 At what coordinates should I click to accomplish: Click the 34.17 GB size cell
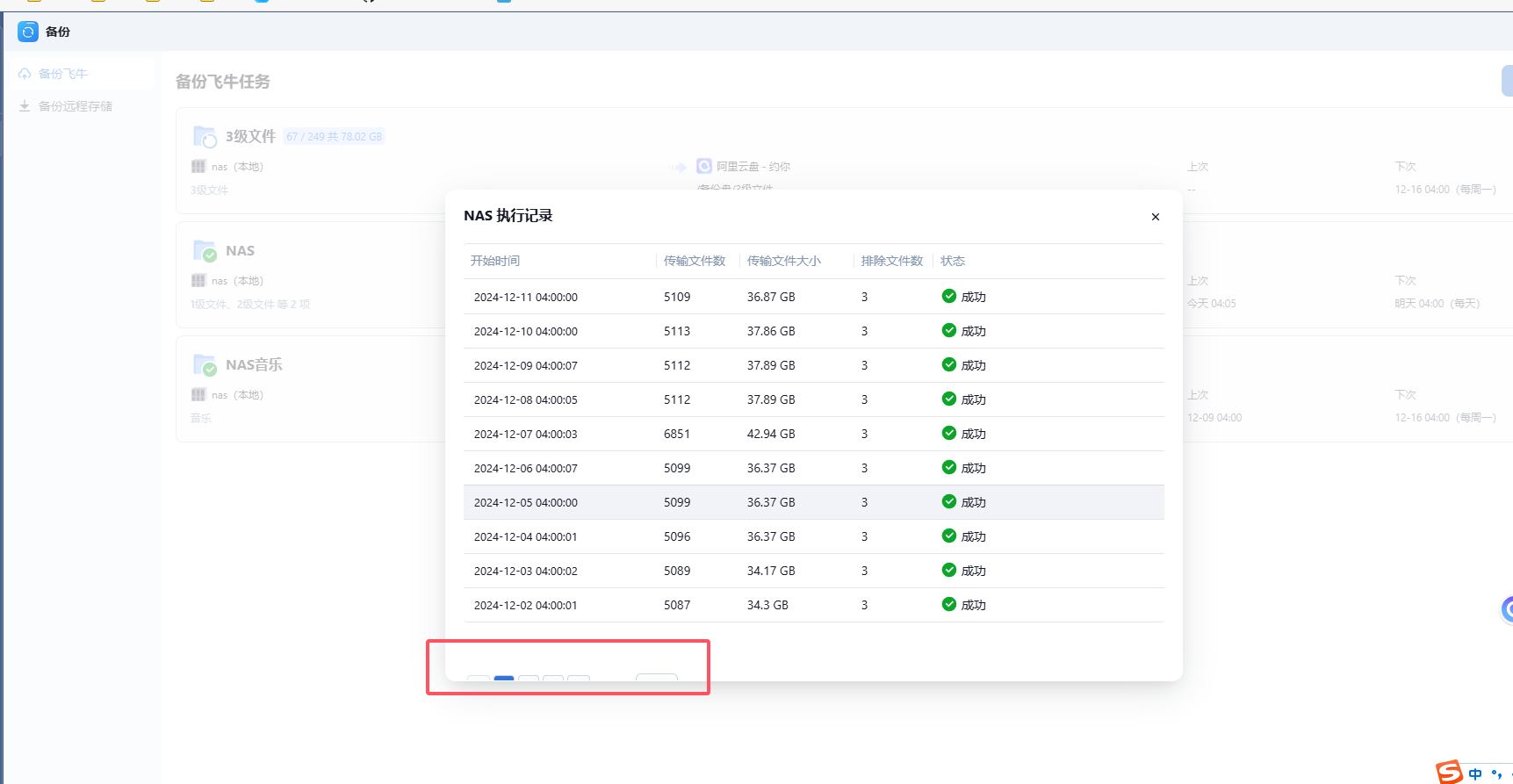click(x=771, y=572)
